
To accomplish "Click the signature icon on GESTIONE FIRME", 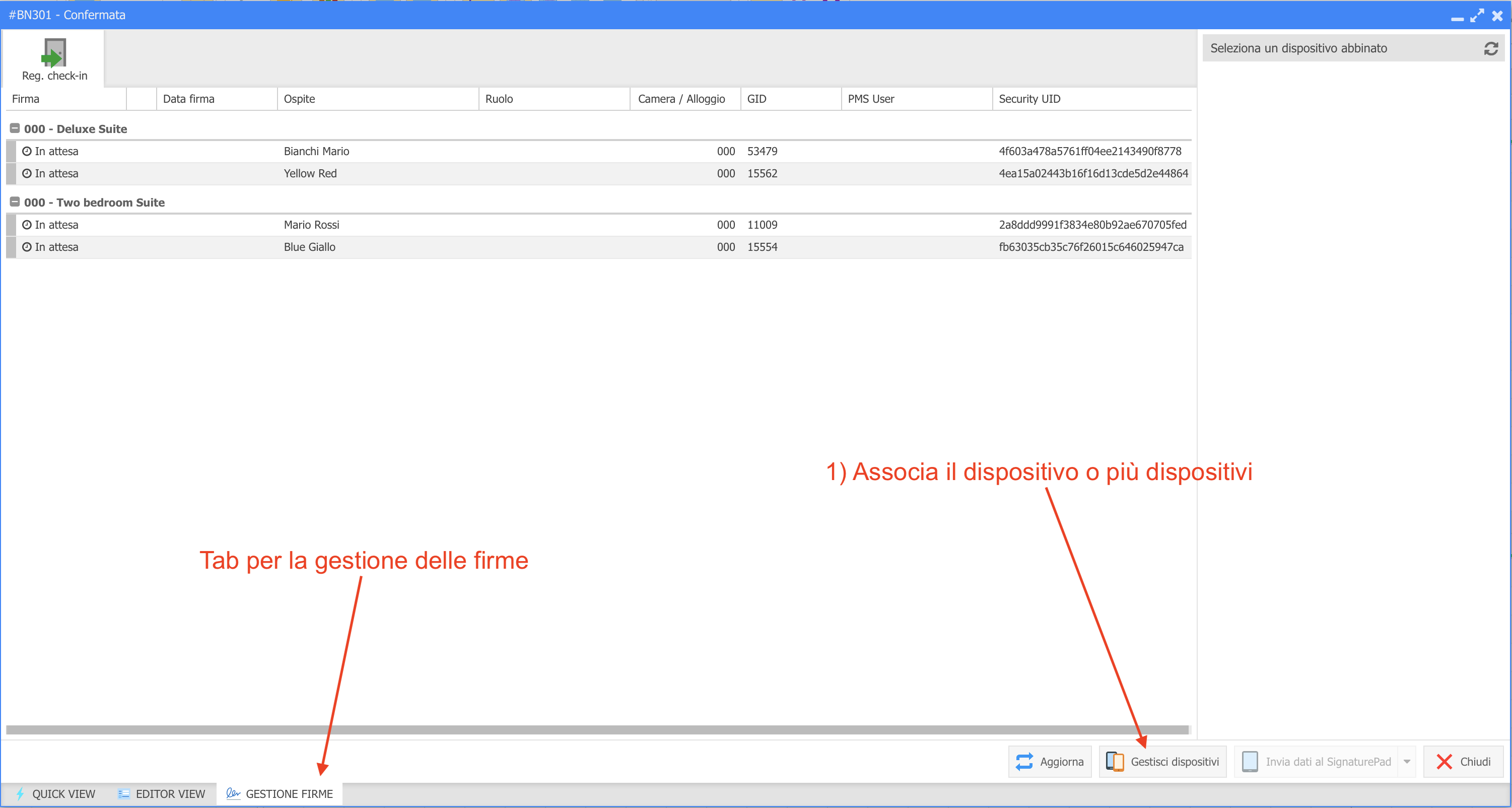I will click(233, 793).
